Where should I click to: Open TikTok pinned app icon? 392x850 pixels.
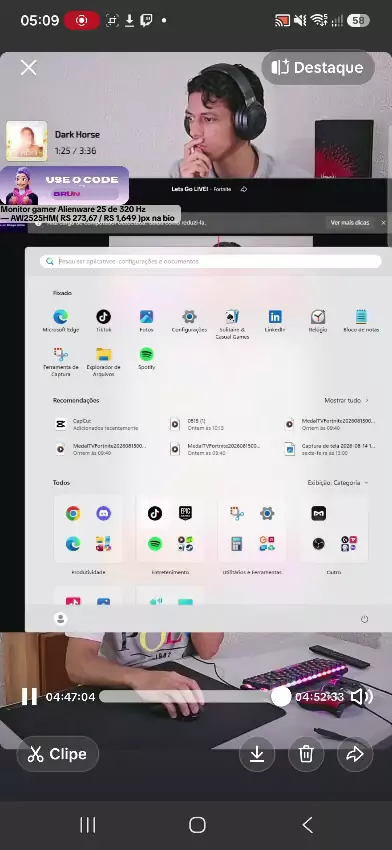click(x=104, y=321)
